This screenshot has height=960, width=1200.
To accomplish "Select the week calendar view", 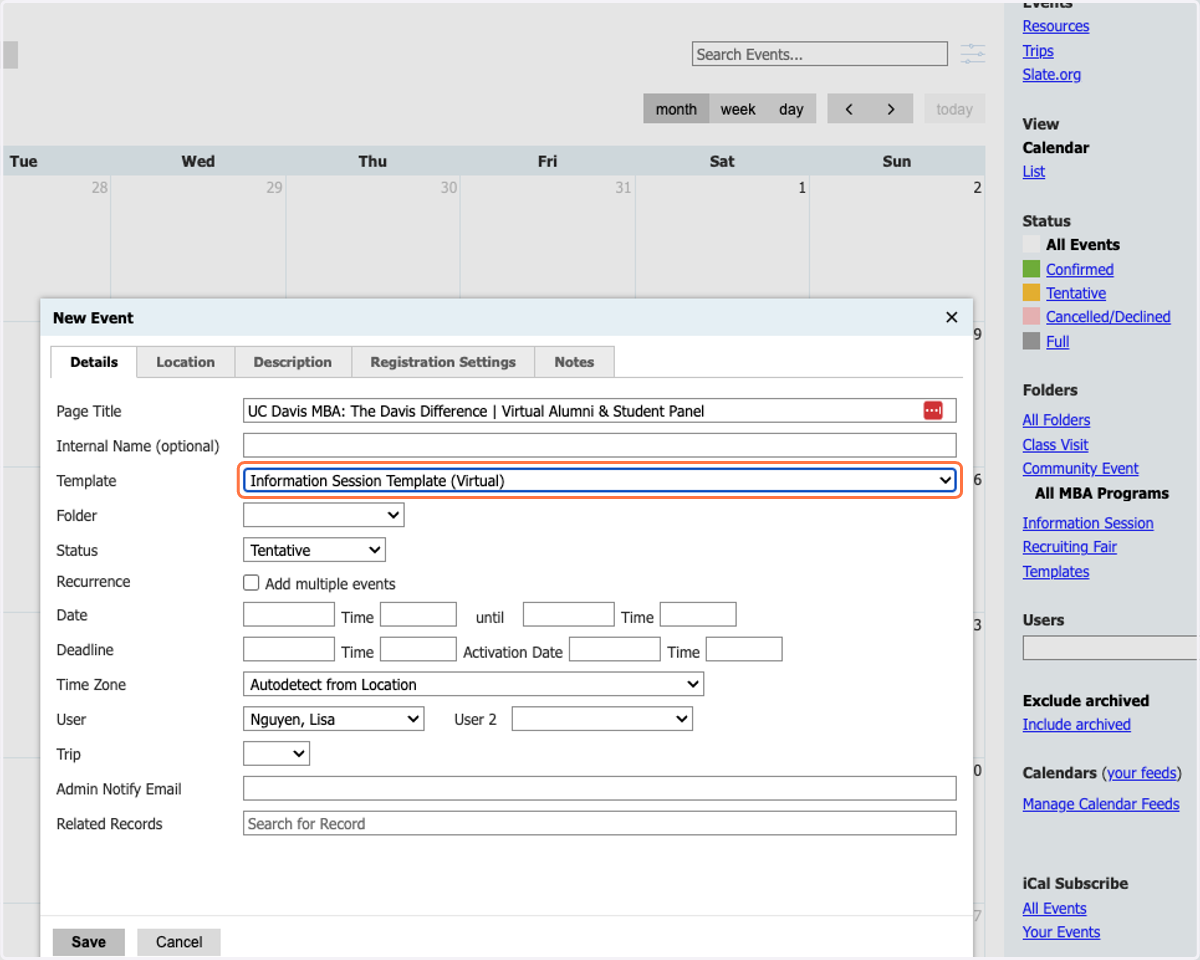I will point(738,109).
